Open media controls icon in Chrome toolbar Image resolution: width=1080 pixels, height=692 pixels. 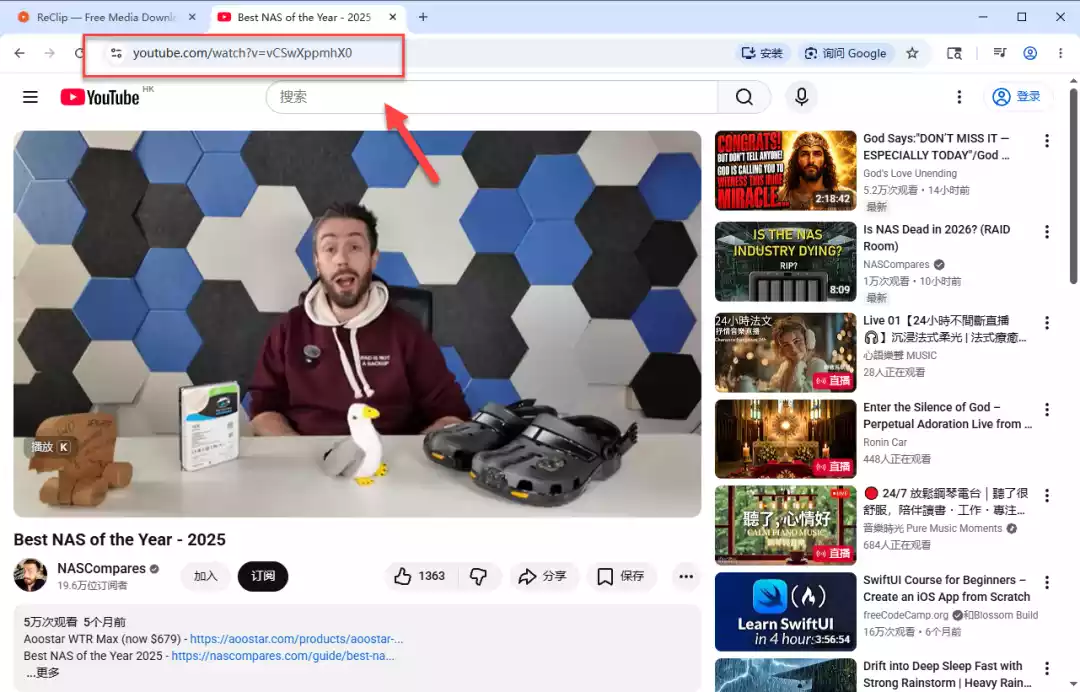pyautogui.click(x=1000, y=52)
